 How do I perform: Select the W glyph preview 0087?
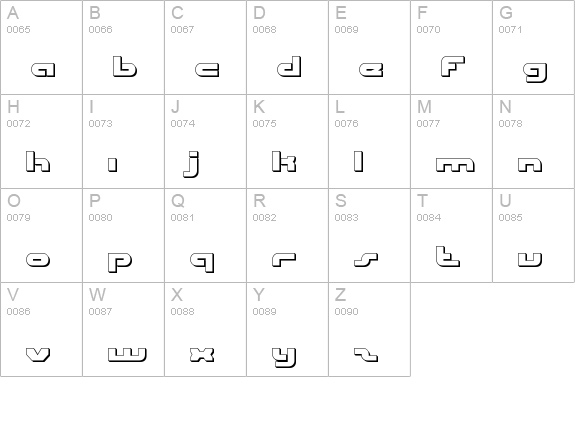coord(127,354)
